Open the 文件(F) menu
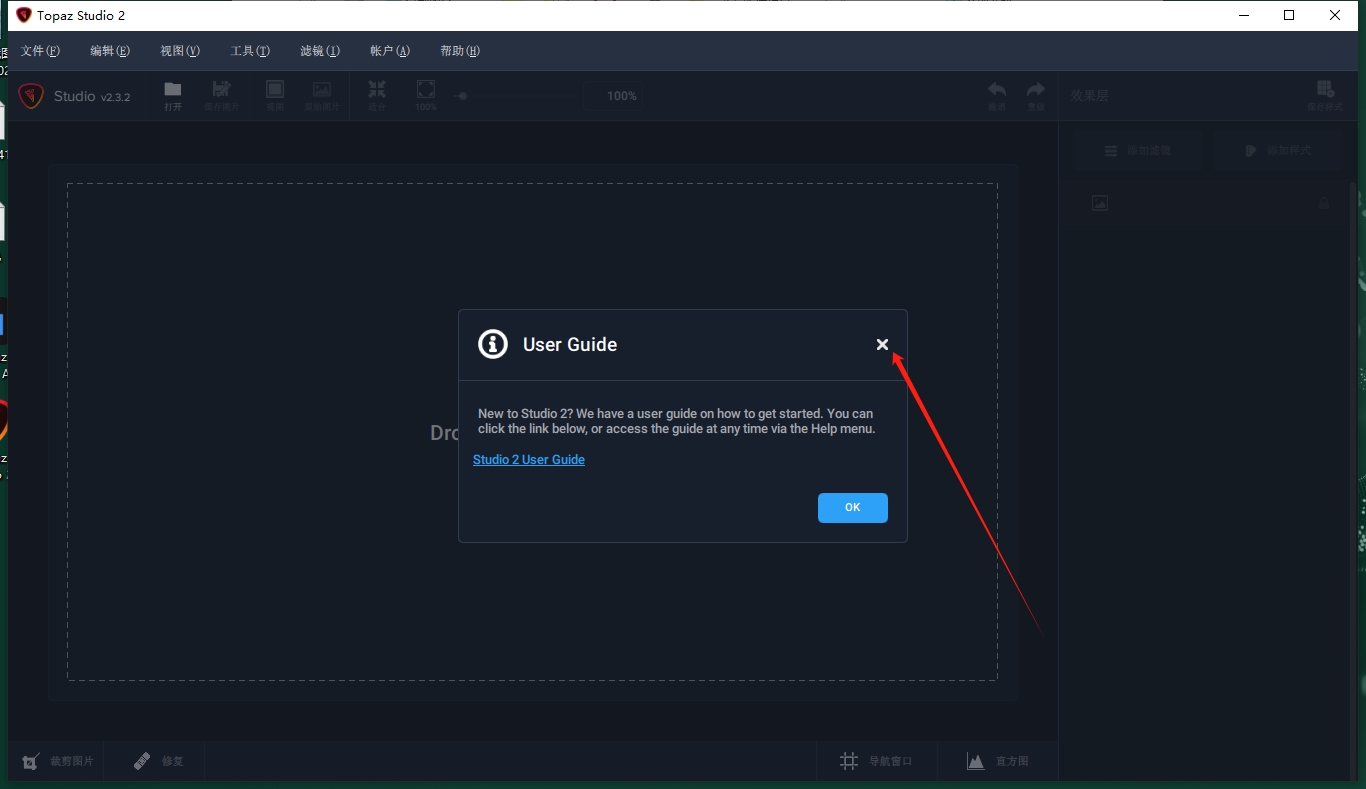Screen dimensions: 1366x789 40,51
